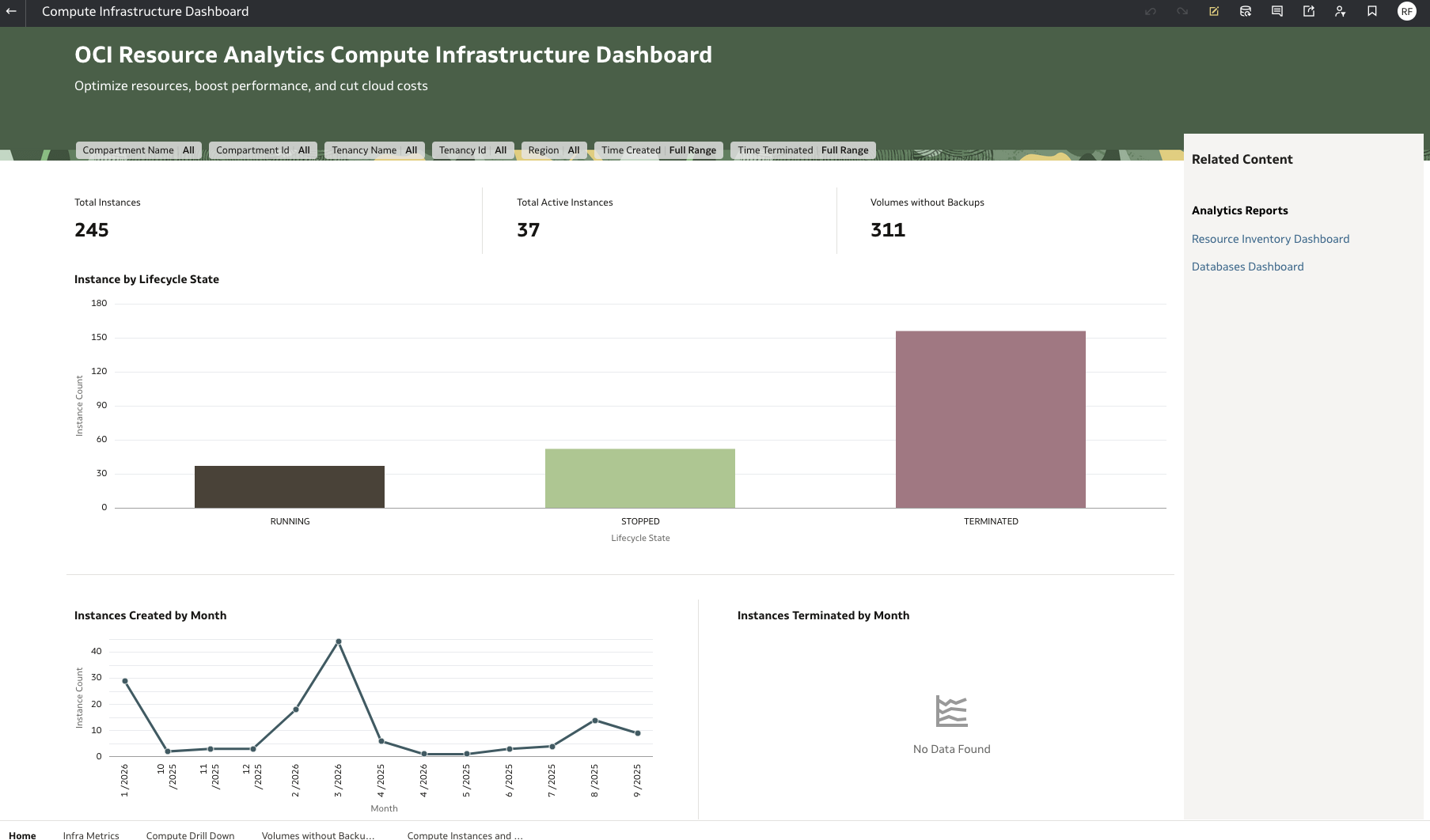
Task: Open the Annotations comment icon
Action: point(1277,11)
